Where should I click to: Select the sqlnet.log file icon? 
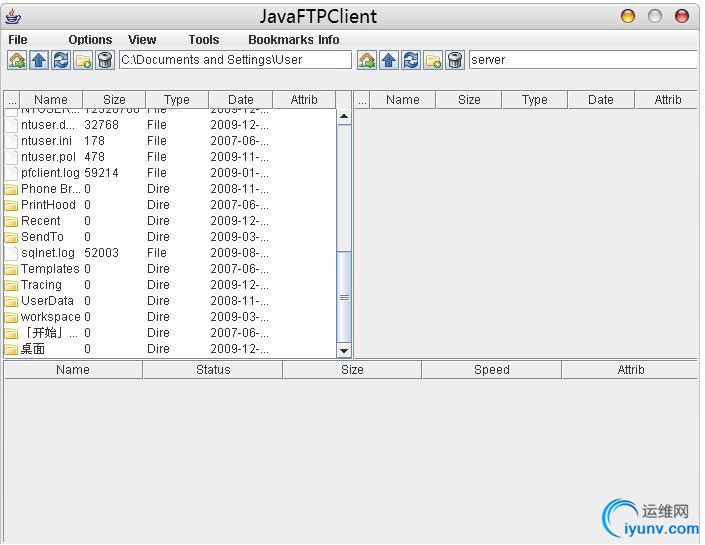[x=11, y=253]
